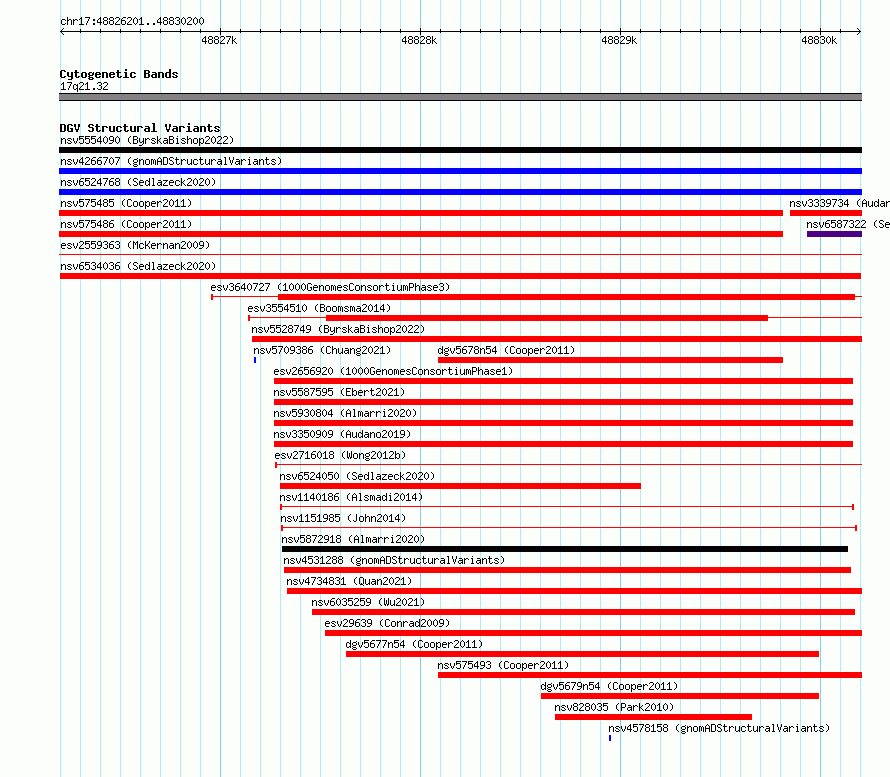The width and height of the screenshot is (890, 777).
Task: Click the red dgv5678n54 variant bar
Action: click(611, 360)
